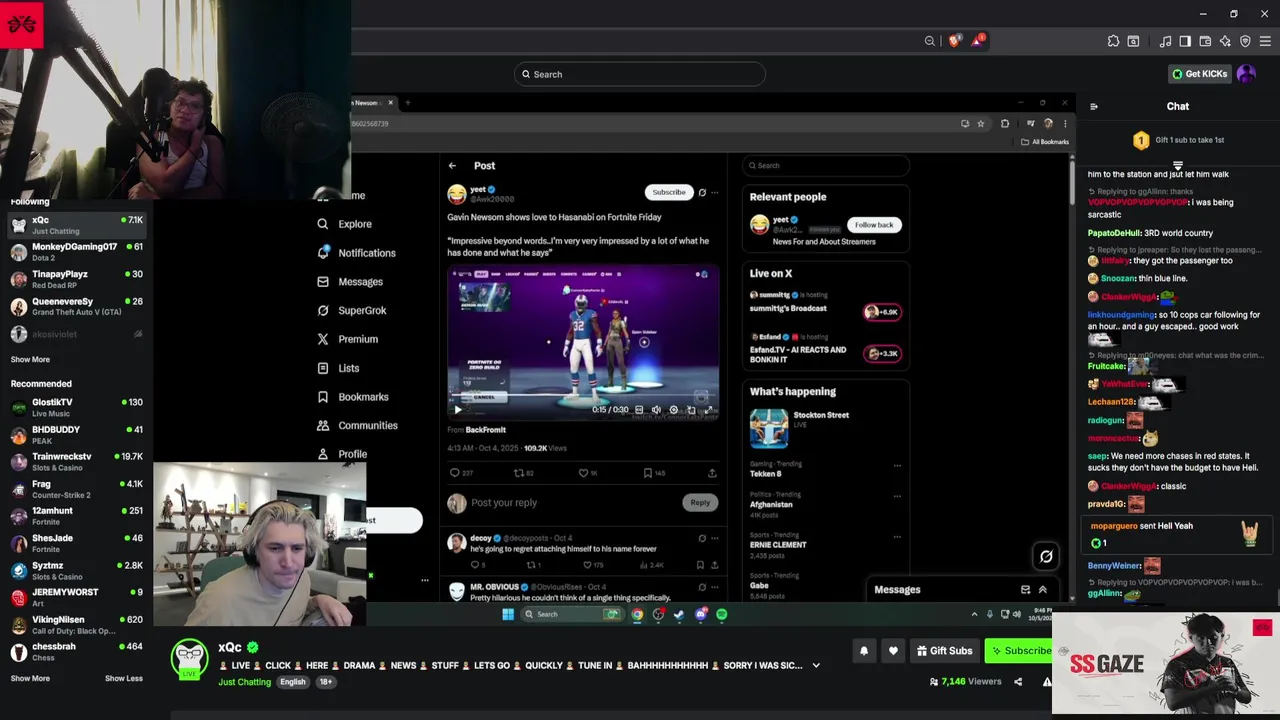Screen dimensions: 1280x720
Task: Expand the gift sub leaderboard chevron
Action: (x=1178, y=166)
